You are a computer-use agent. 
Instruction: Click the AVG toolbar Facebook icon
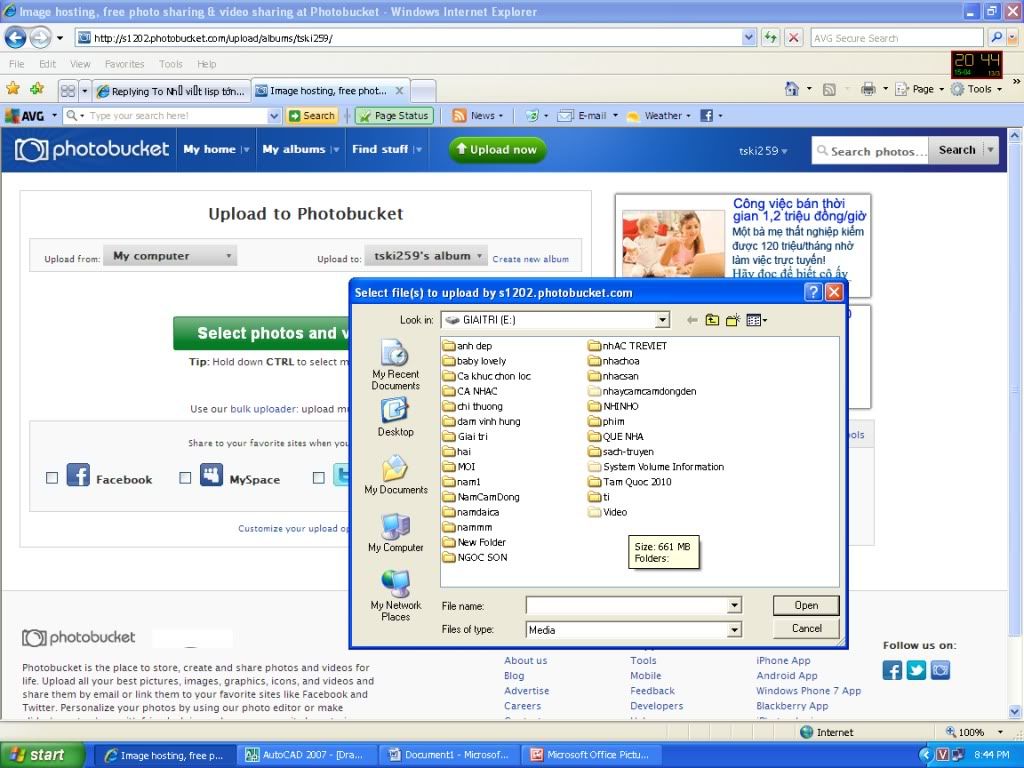[706, 116]
